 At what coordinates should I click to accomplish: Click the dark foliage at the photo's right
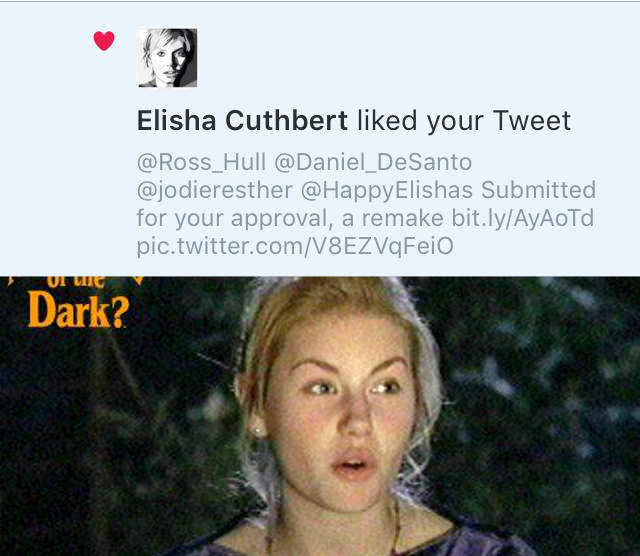click(x=551, y=408)
